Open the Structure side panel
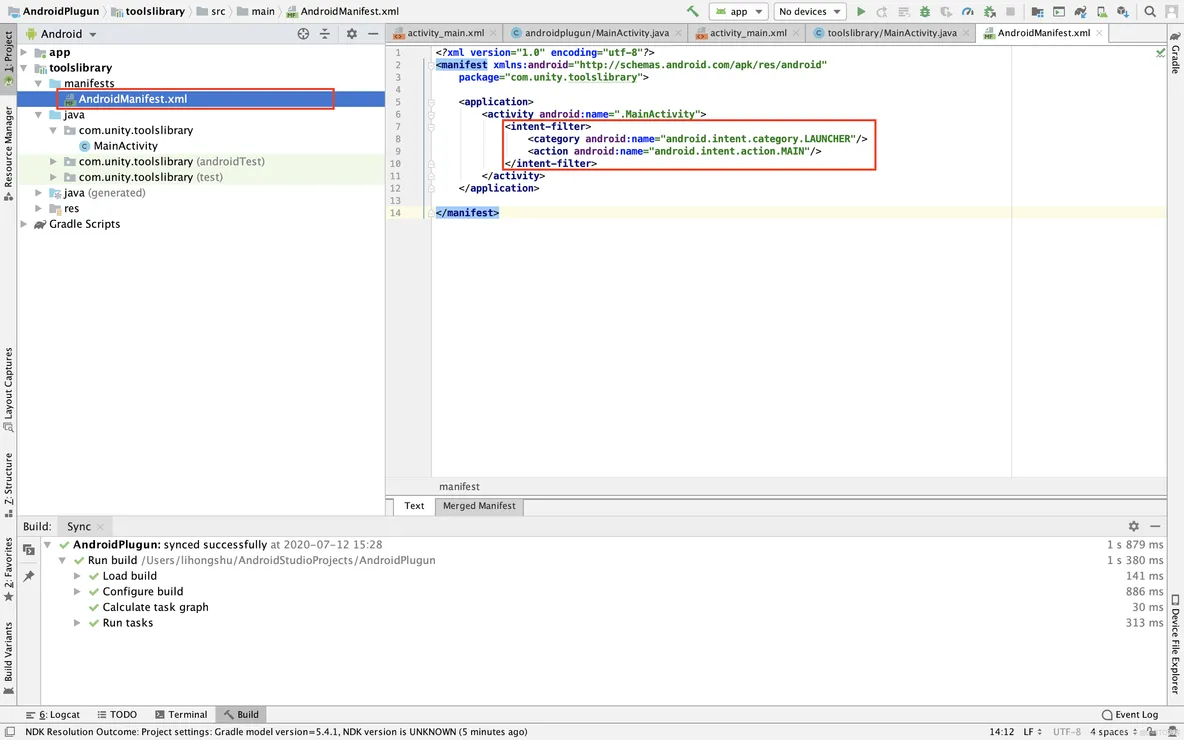Image resolution: width=1184 pixels, height=740 pixels. [x=8, y=484]
